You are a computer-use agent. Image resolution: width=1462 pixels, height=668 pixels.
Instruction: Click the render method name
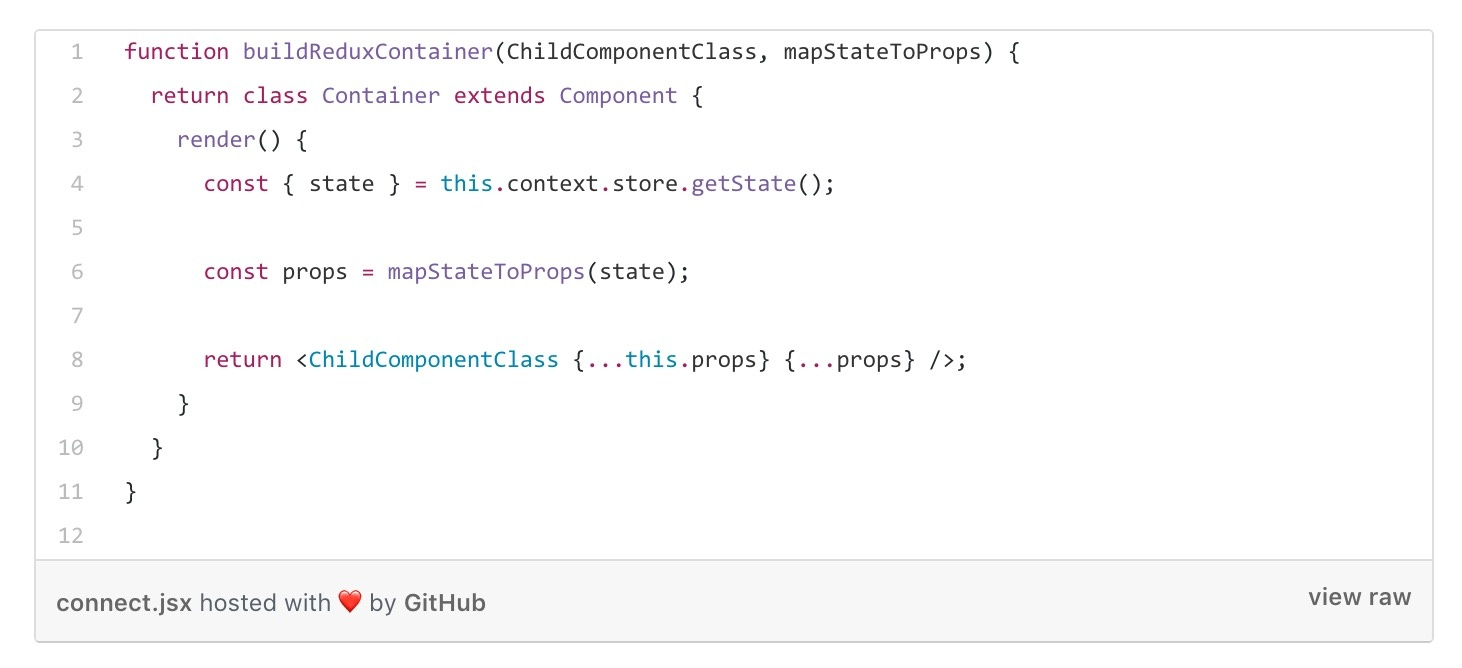pyautogui.click(x=216, y=140)
